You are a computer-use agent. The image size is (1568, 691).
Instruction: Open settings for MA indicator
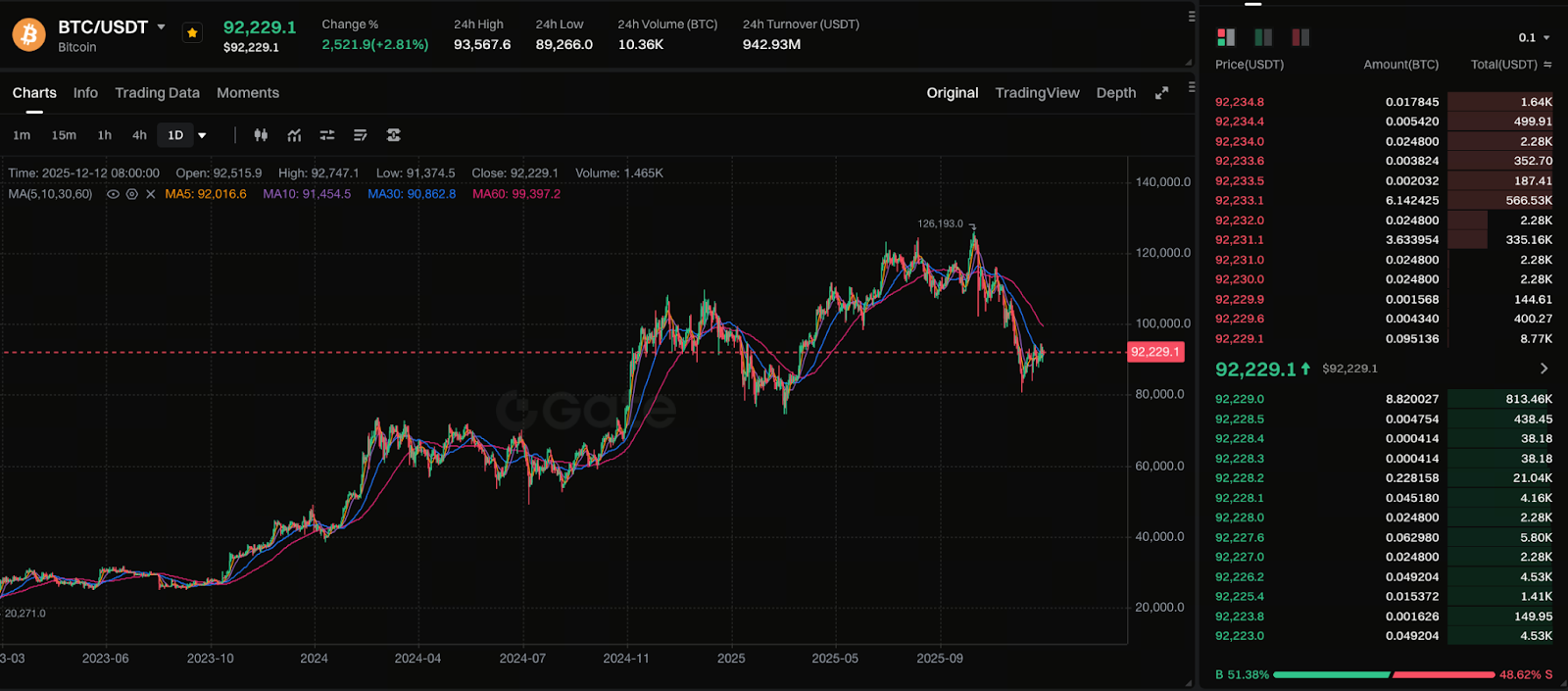click(x=131, y=194)
